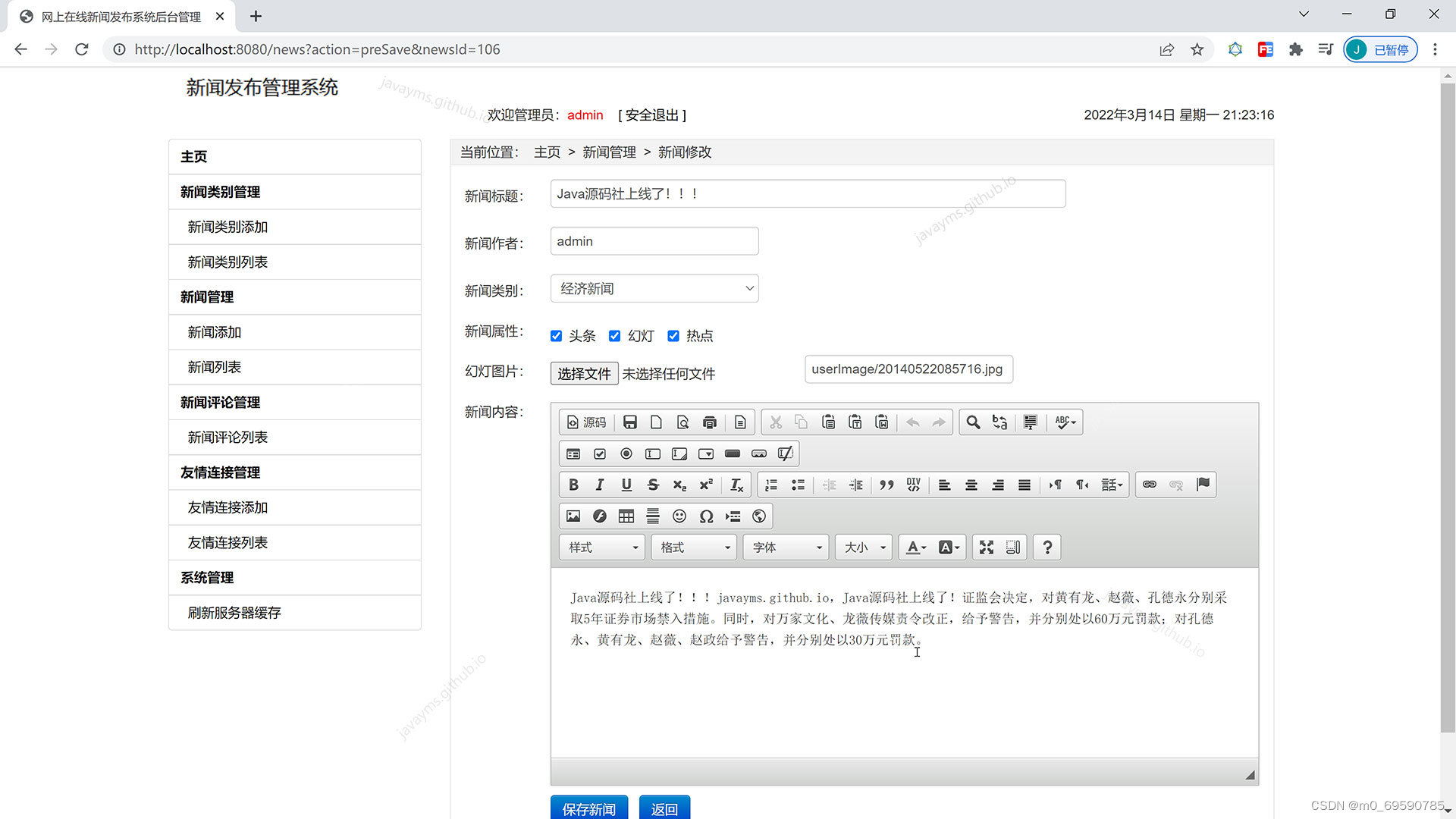Click the 新闻标题 input field

pos(808,194)
